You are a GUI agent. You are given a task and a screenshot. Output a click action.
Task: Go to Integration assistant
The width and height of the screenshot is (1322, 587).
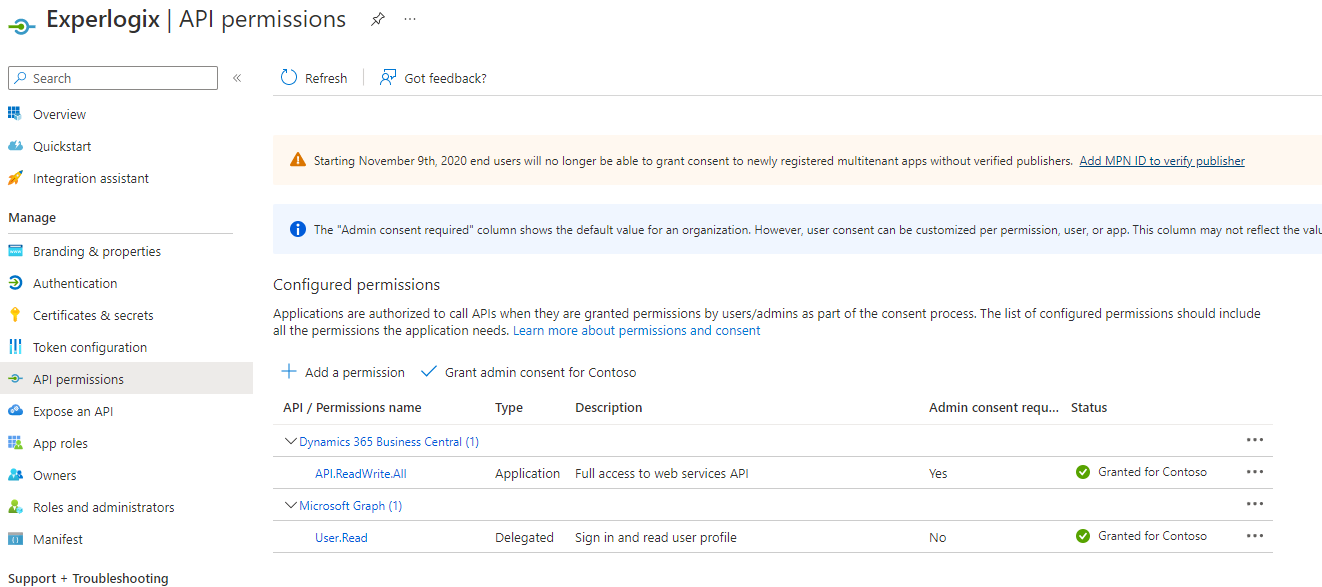click(x=91, y=178)
